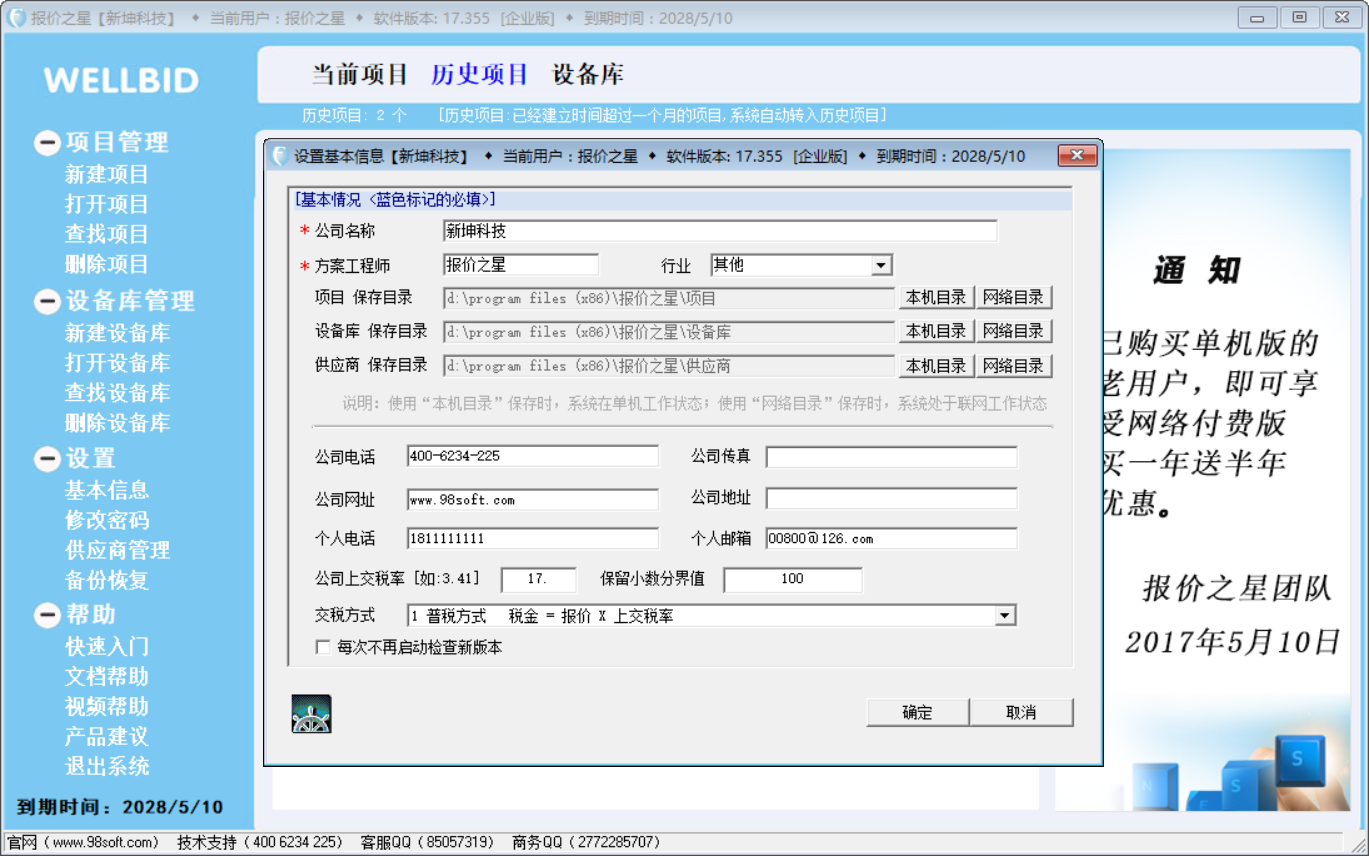Screen dimensions: 1369x856
Task: Open 文档帮助 in the sidebar
Action: coord(107,676)
